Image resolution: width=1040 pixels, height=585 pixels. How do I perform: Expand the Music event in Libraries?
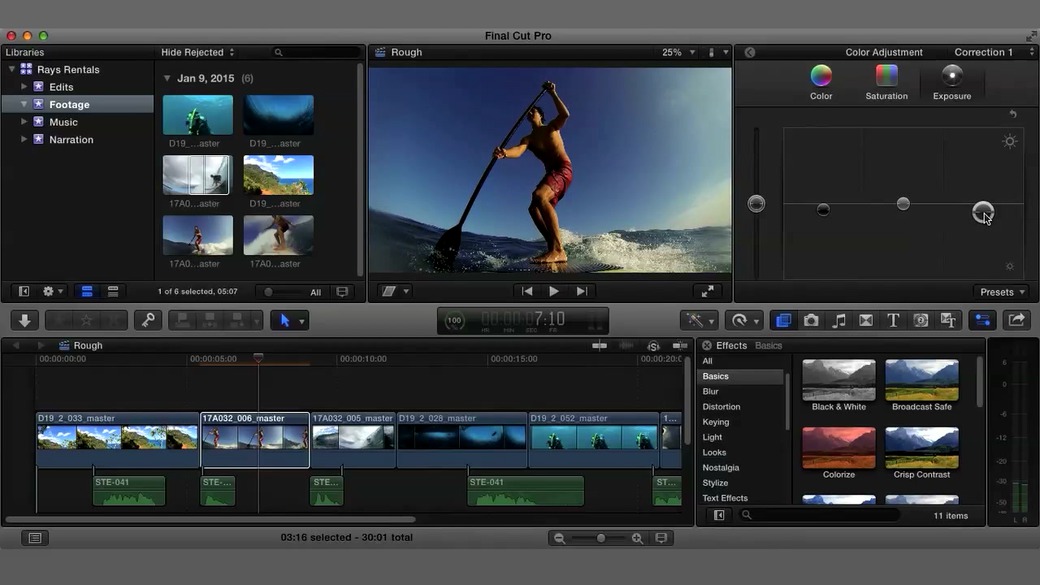coord(24,122)
